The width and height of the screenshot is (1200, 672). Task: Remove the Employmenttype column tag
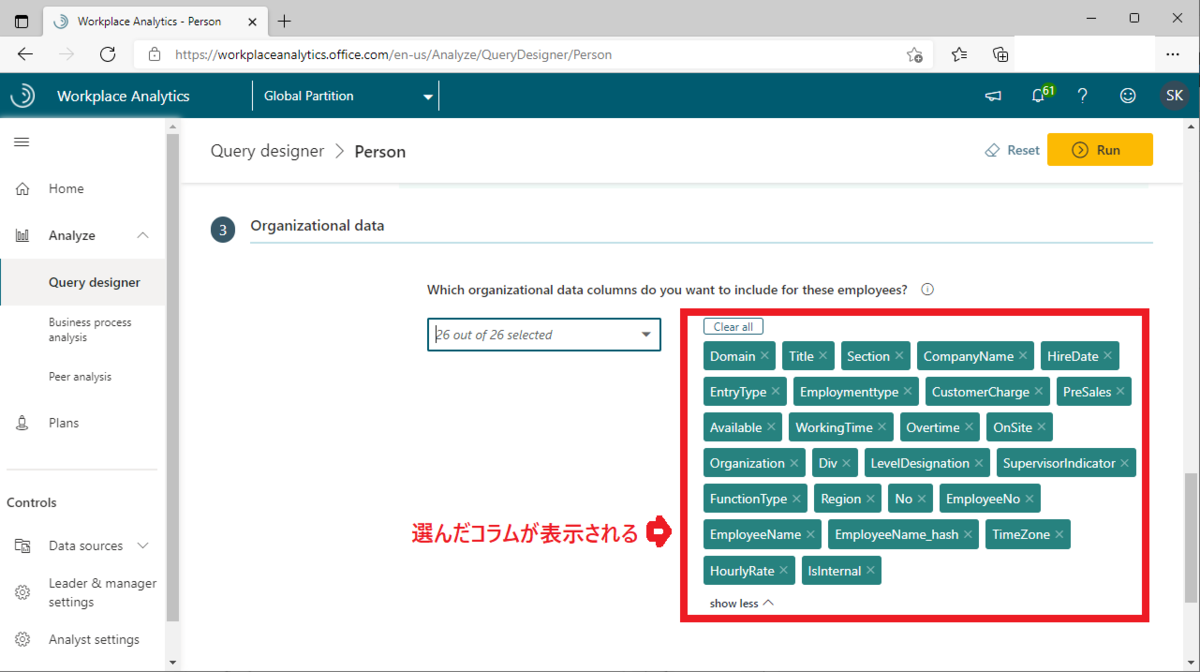click(x=908, y=392)
